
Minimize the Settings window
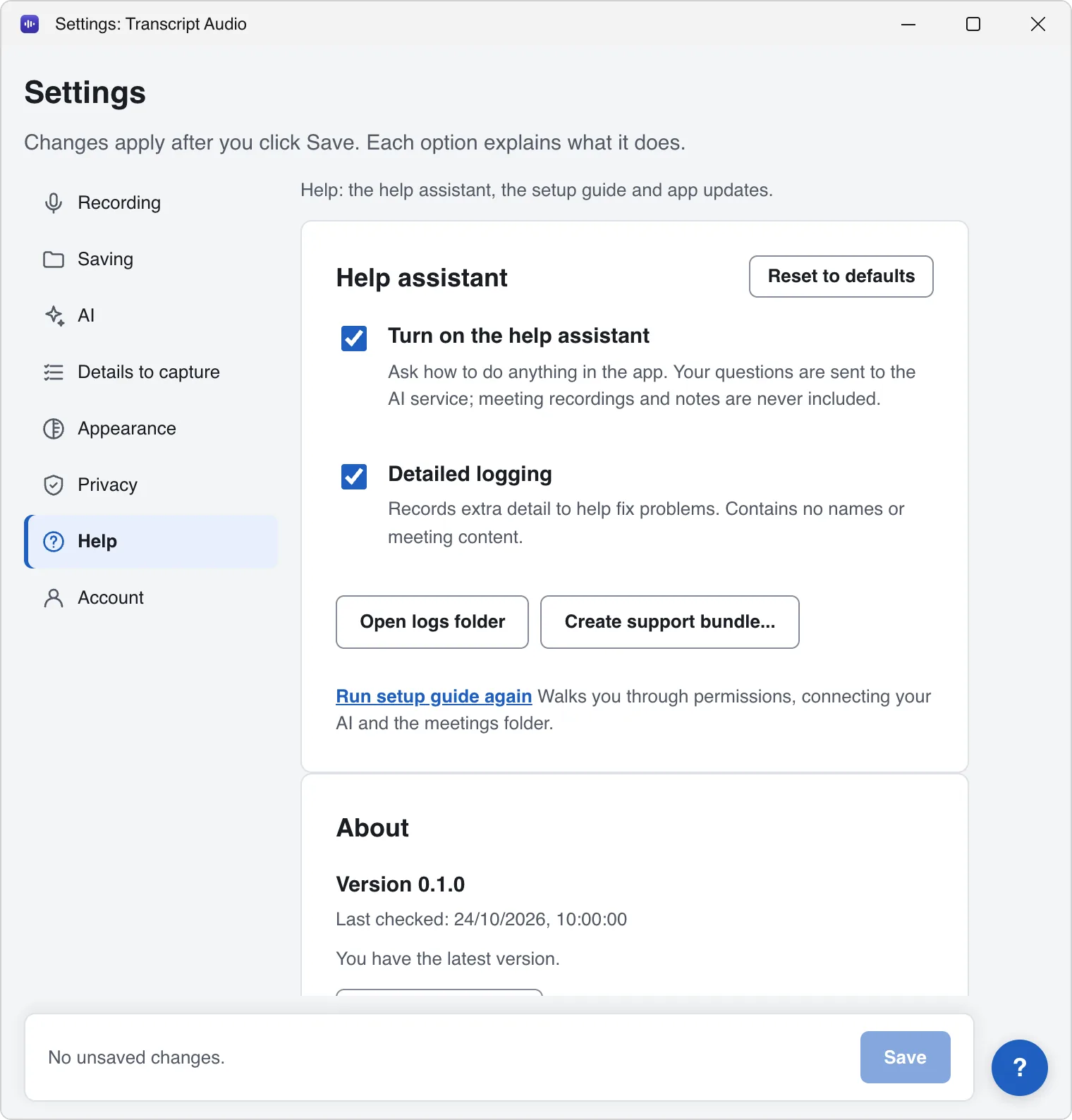[908, 24]
